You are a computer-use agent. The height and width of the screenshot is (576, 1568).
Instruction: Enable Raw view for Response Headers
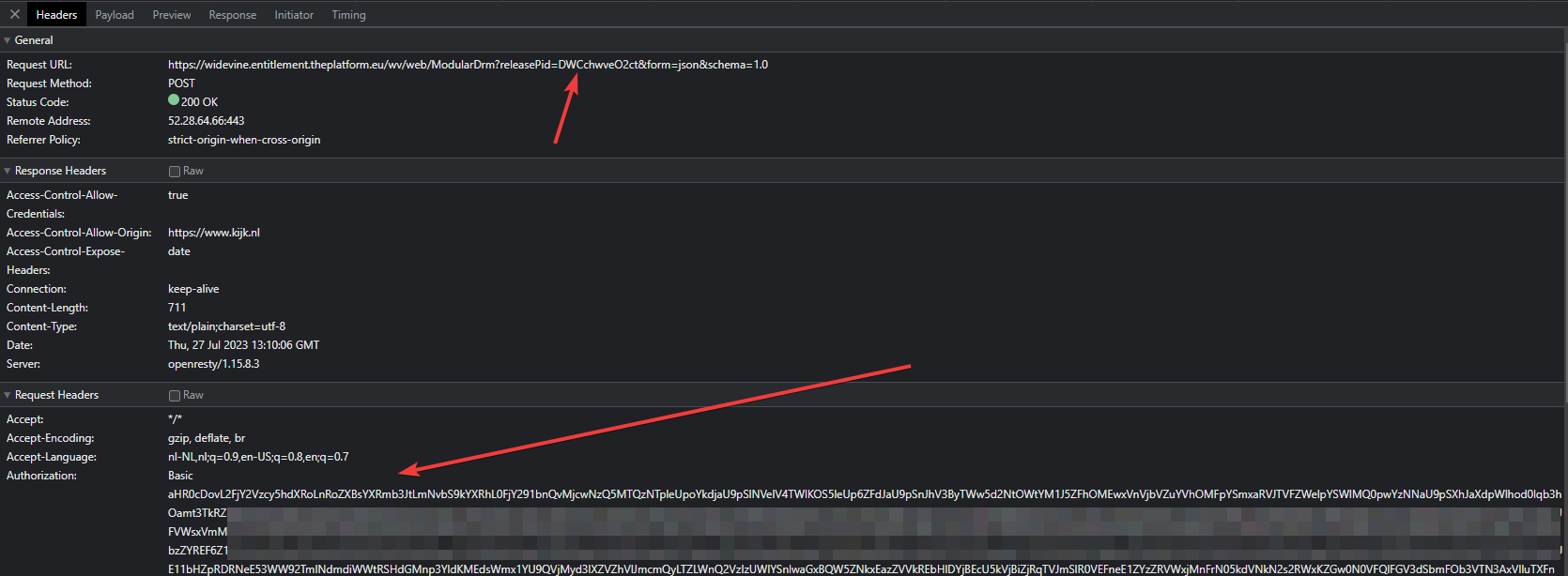(x=175, y=171)
